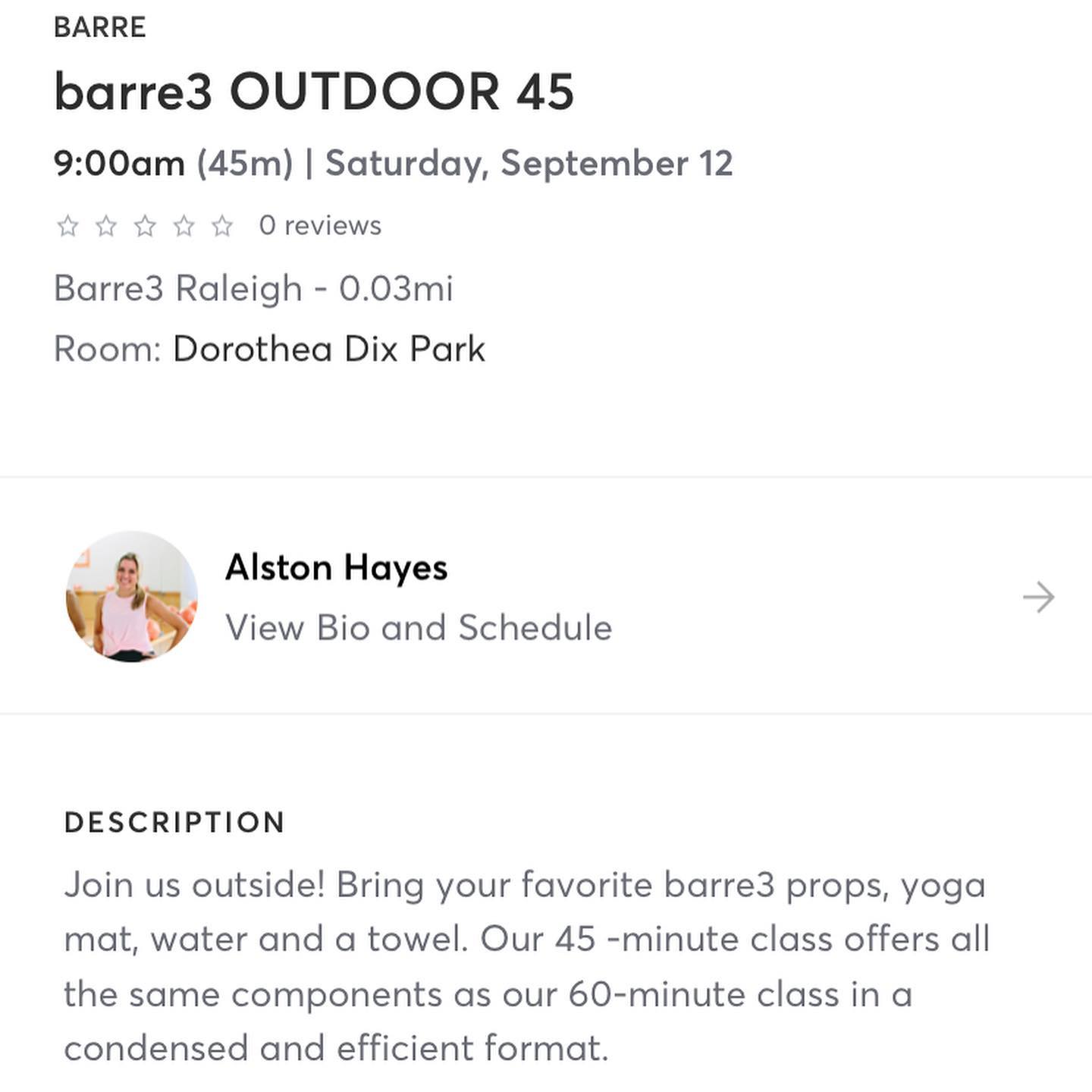
Task: Click the class description paragraph
Action: 526,966
